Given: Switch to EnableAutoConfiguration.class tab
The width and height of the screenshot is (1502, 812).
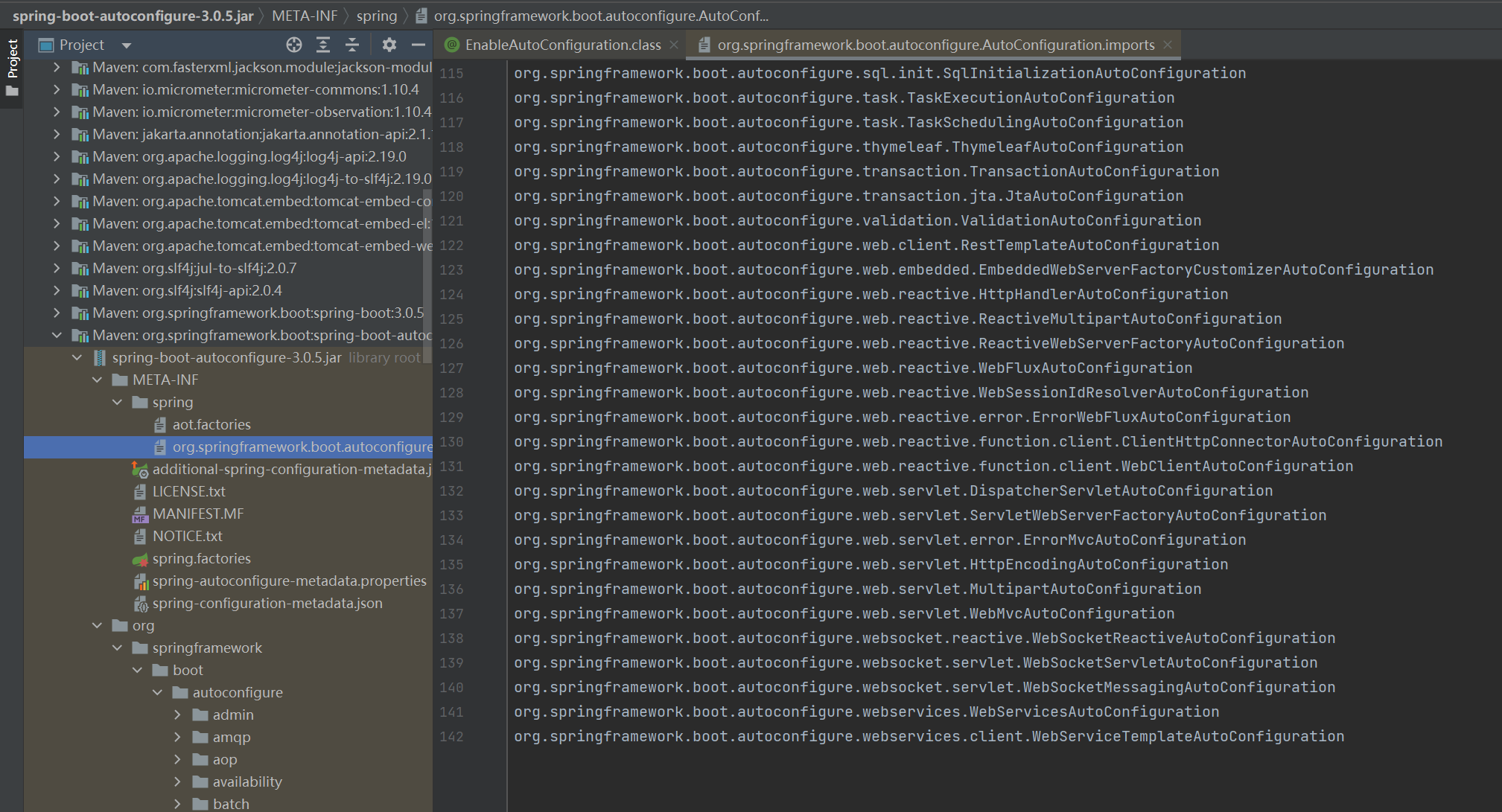Looking at the screenshot, I should pyautogui.click(x=562, y=45).
